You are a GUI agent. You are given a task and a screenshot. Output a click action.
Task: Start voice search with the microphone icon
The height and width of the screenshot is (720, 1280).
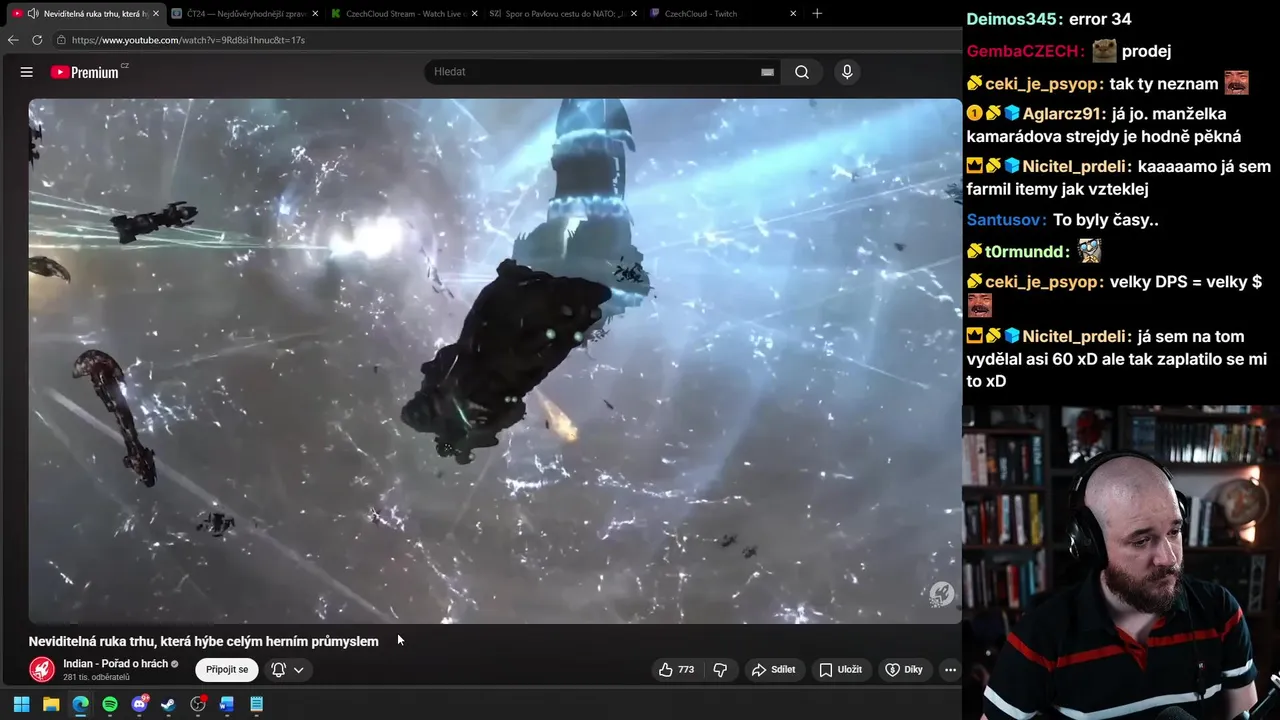click(x=847, y=72)
